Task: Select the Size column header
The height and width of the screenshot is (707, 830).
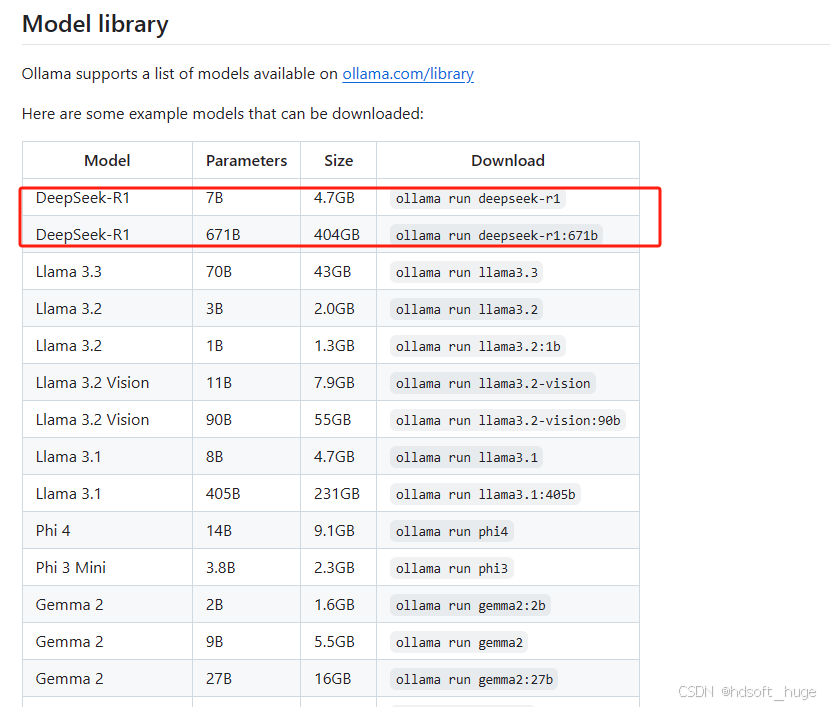Action: coord(339,160)
